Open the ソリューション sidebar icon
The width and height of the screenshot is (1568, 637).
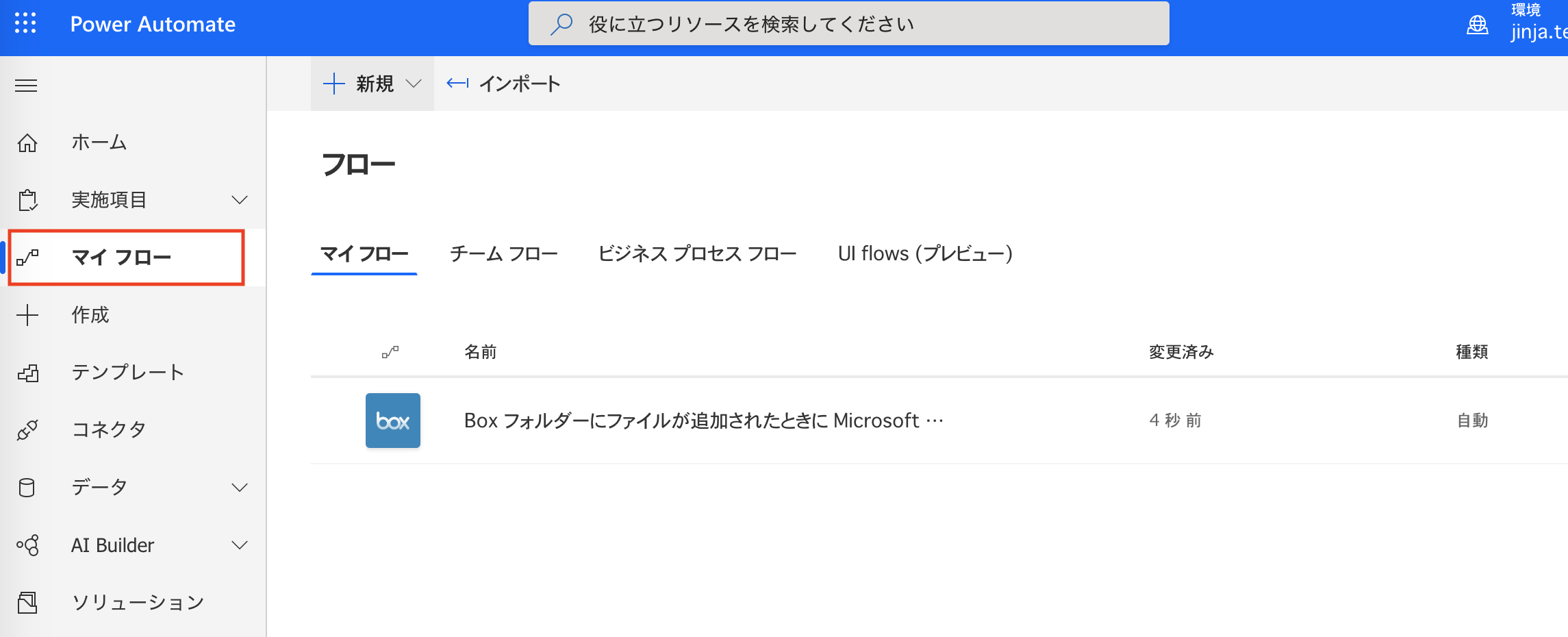27,602
